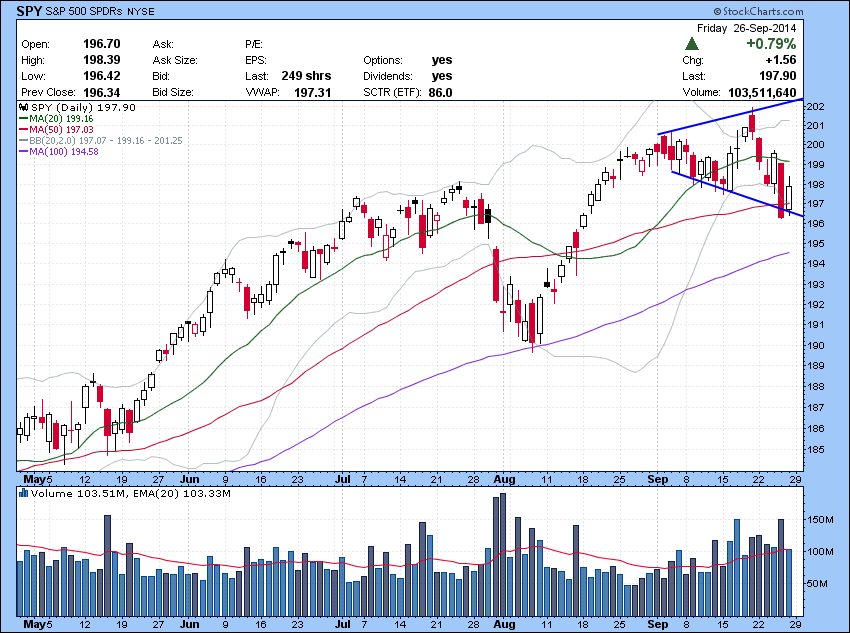Click the Jul date label under volume panel

pyautogui.click(x=343, y=624)
